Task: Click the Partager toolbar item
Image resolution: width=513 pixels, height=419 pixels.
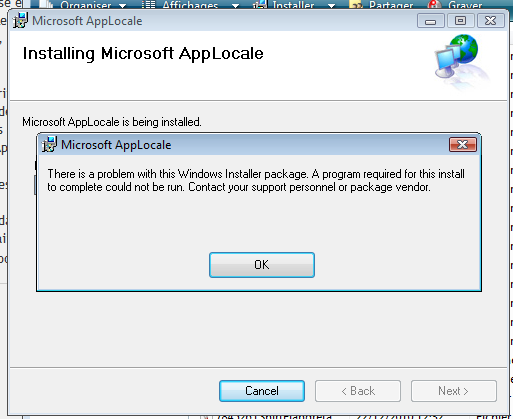Action: coord(391,5)
